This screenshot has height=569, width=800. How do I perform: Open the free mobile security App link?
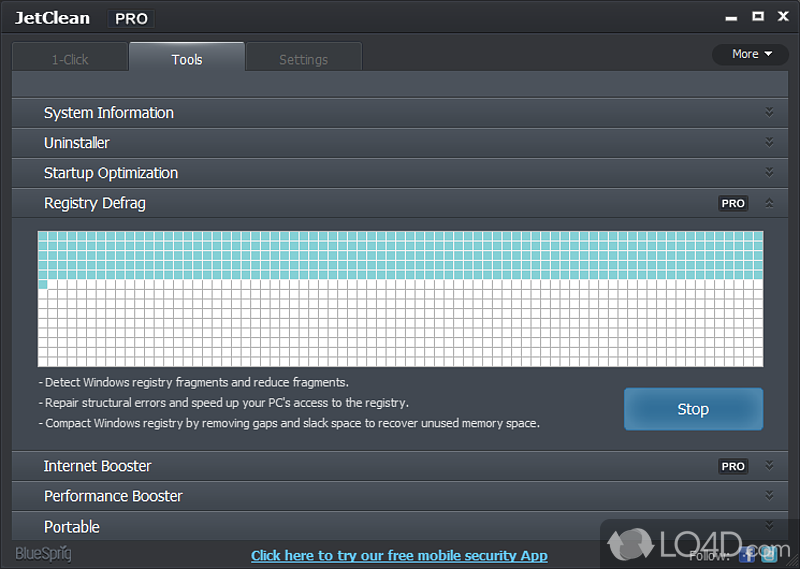(399, 555)
